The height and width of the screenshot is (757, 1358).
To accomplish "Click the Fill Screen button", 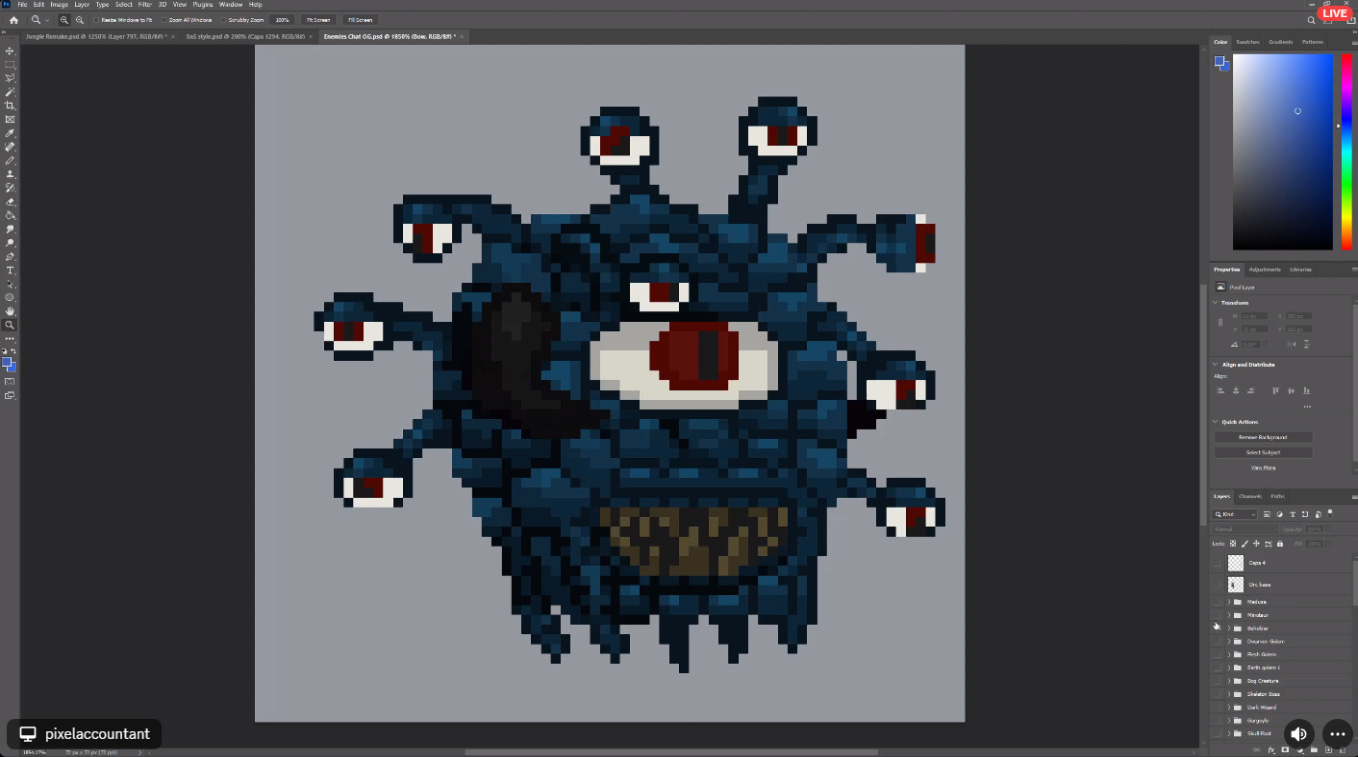I will click(x=360, y=20).
